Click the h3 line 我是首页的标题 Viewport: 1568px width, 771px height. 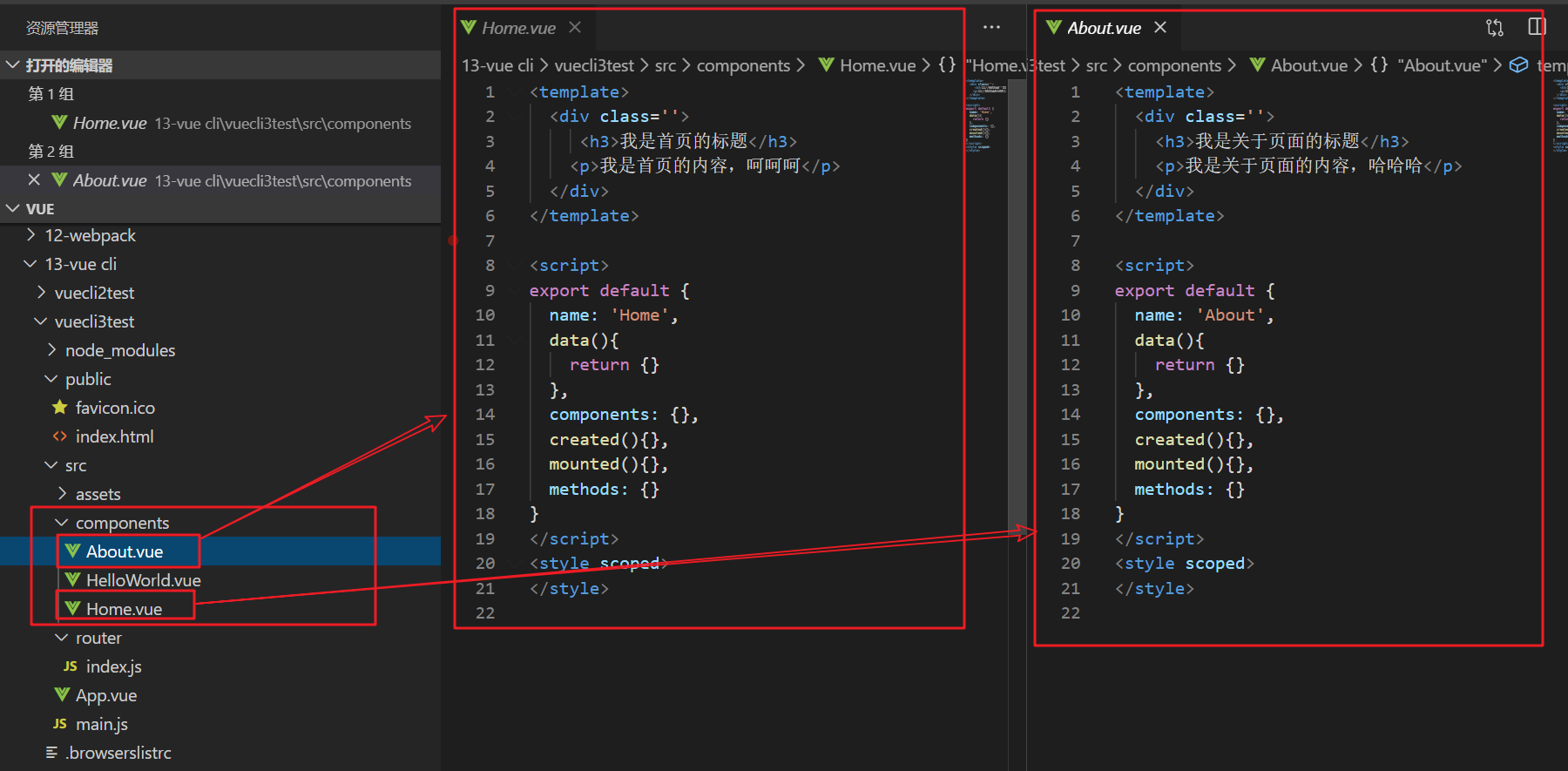coord(688,141)
